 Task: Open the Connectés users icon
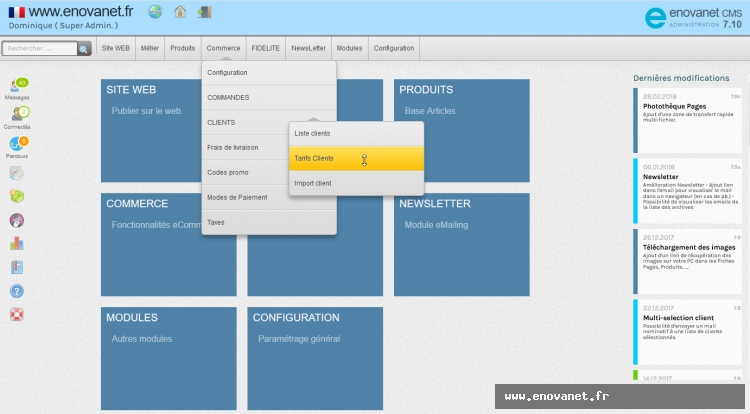(17, 117)
